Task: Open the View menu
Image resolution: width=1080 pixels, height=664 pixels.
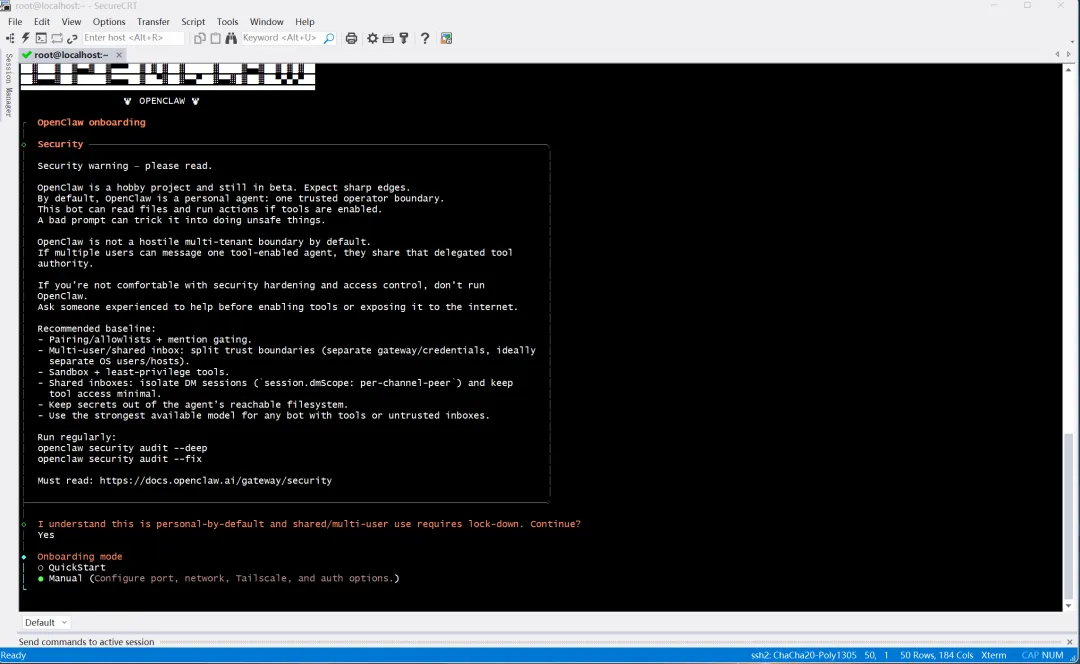Action: click(x=71, y=21)
